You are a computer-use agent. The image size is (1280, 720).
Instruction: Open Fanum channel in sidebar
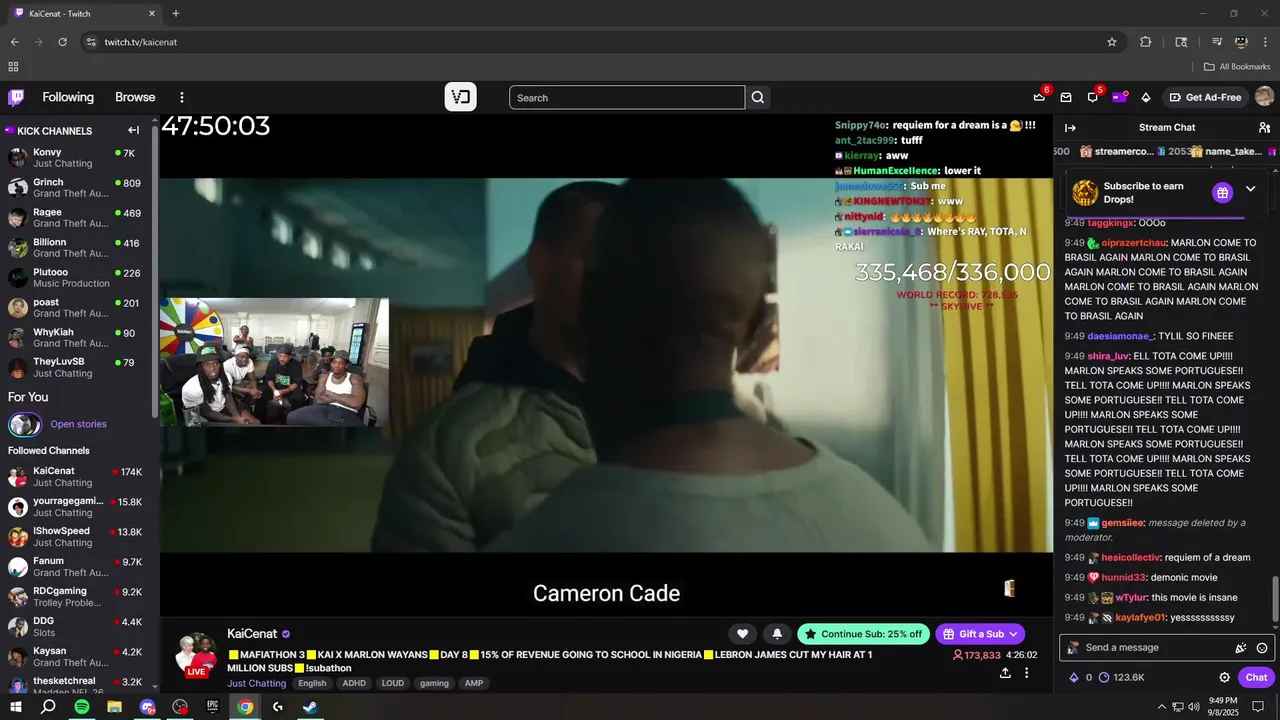(x=80, y=567)
